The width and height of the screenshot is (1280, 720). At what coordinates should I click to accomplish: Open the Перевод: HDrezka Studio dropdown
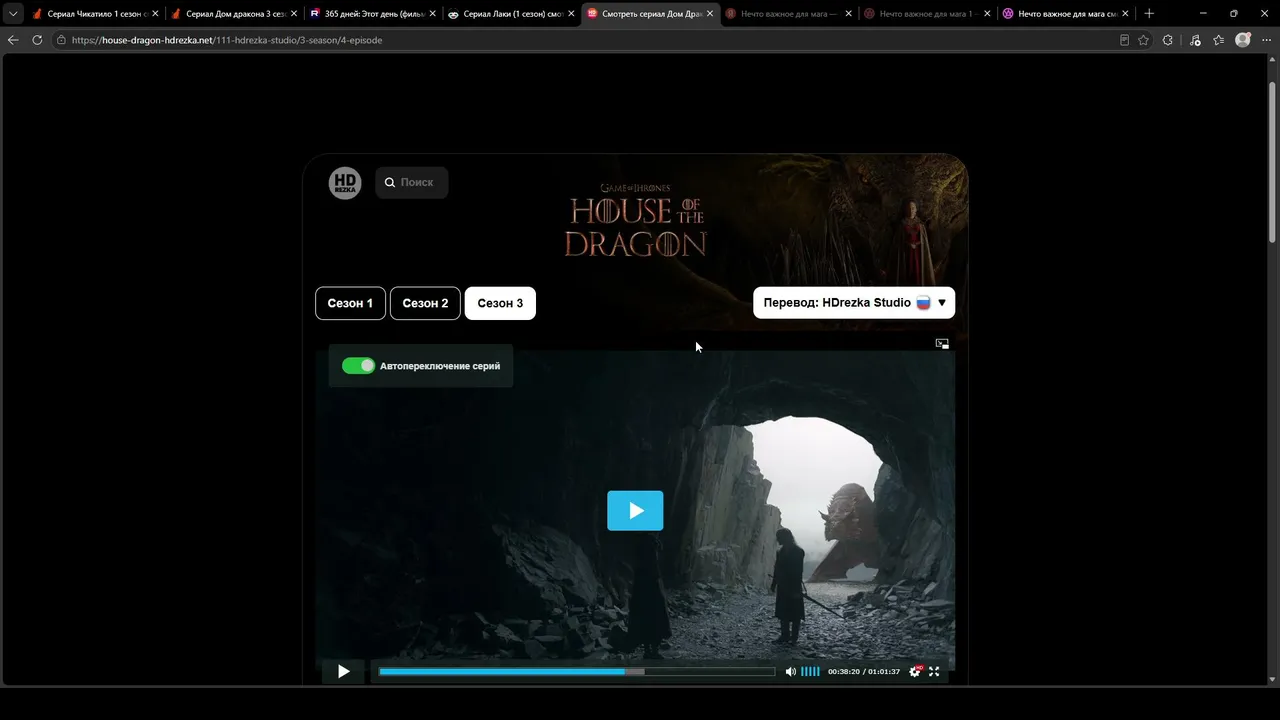pos(854,303)
